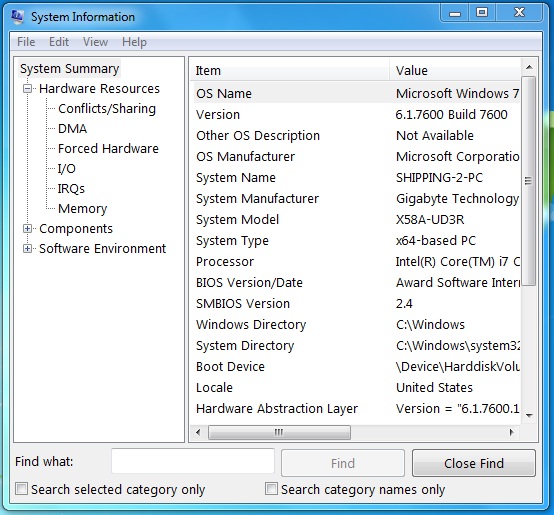Click the vertical scrollbar up arrow
This screenshot has width=554, height=515.
click(529, 67)
